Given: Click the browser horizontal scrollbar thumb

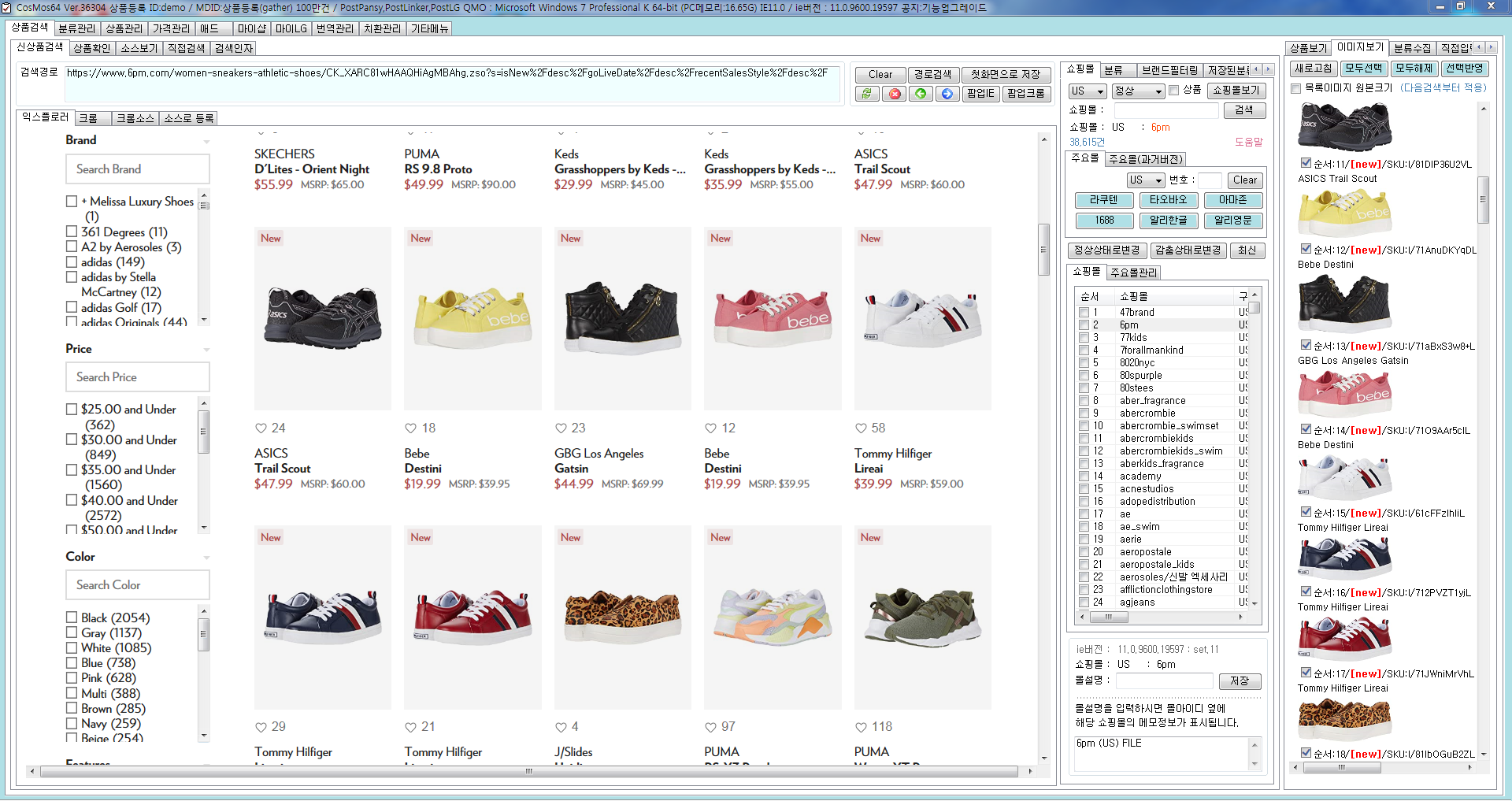Looking at the screenshot, I should (x=529, y=771).
